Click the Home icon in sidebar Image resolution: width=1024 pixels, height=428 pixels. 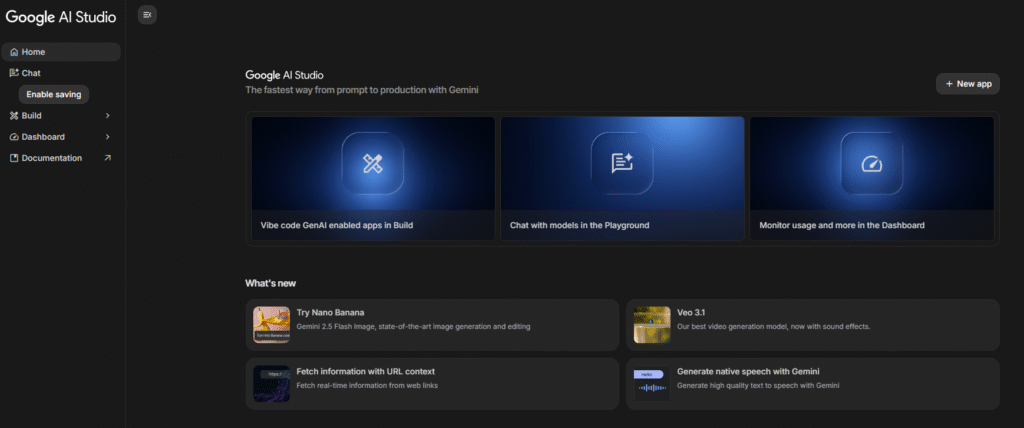coord(13,52)
